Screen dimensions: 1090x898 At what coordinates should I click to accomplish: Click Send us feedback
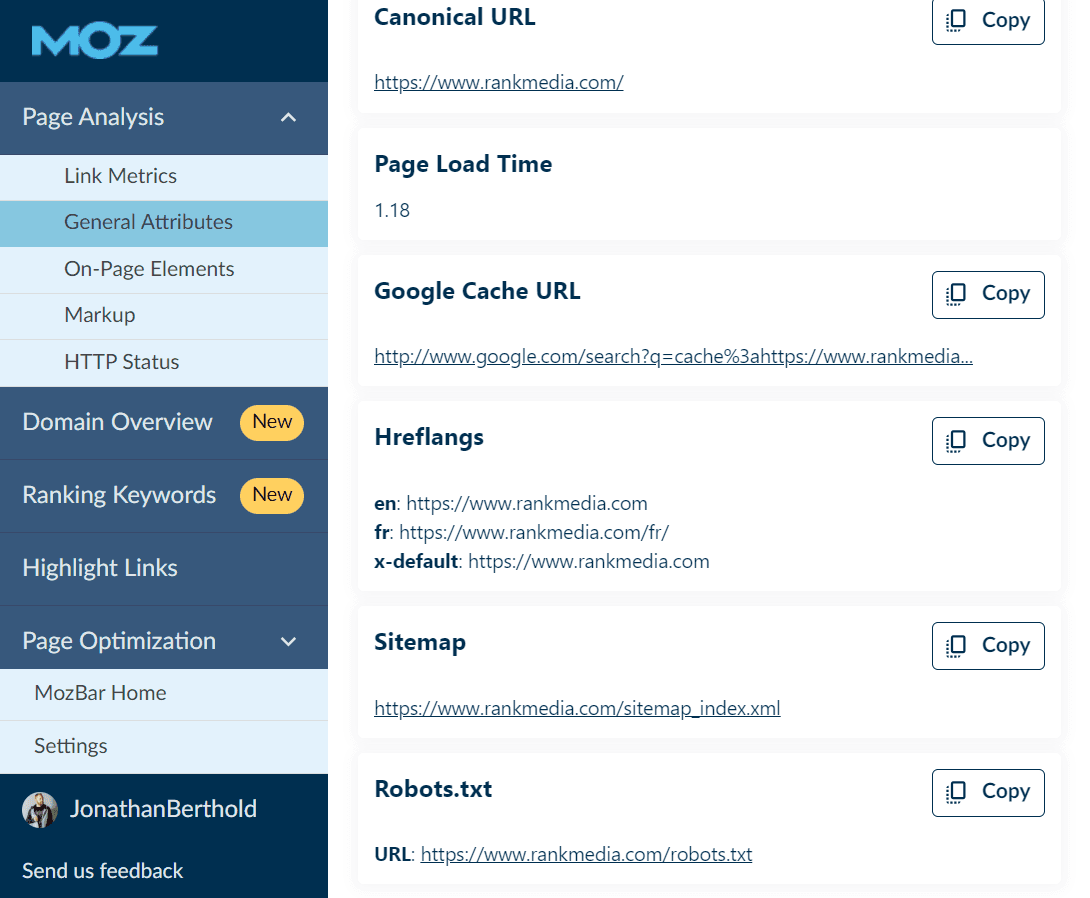[x=102, y=871]
